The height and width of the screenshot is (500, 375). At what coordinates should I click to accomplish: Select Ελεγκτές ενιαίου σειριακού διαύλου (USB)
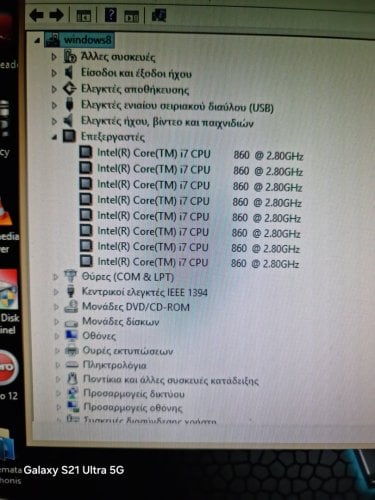coord(177,107)
